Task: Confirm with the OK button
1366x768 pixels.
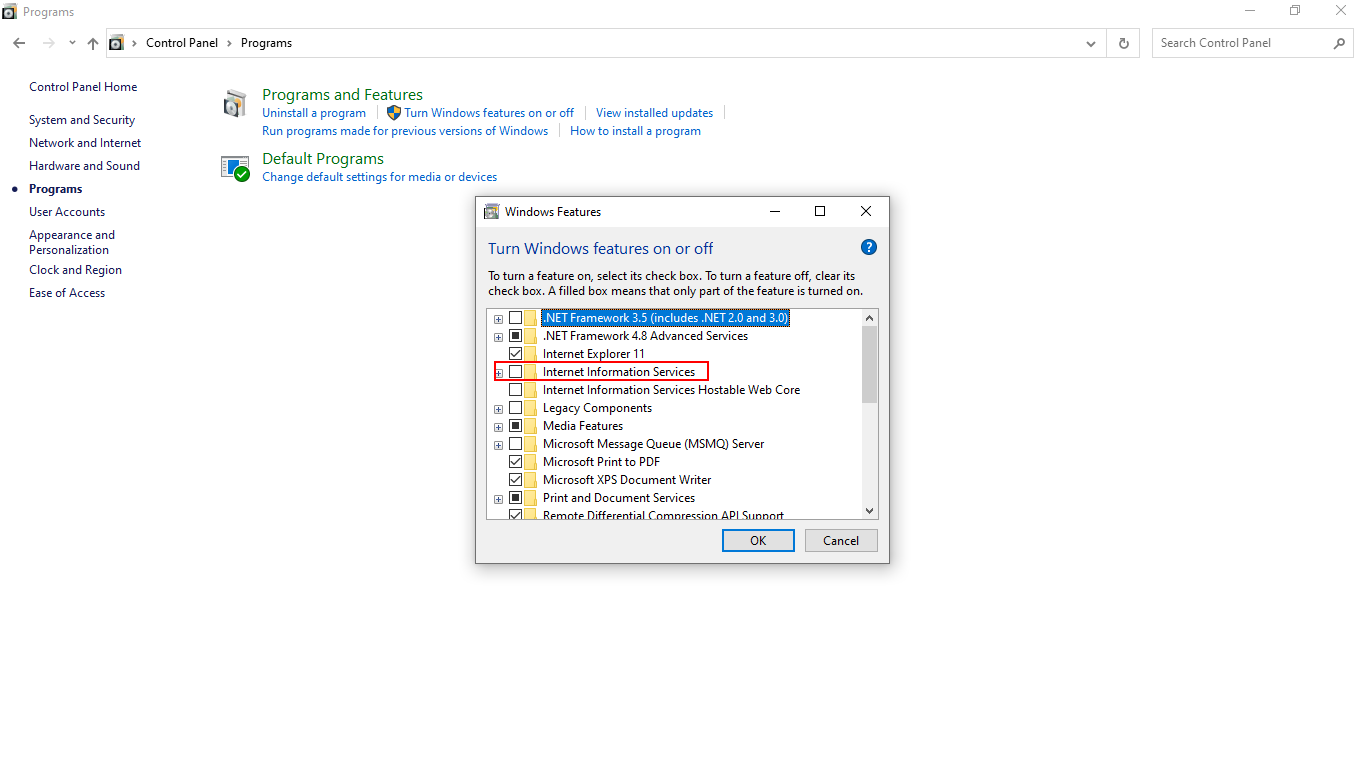Action: (758, 541)
